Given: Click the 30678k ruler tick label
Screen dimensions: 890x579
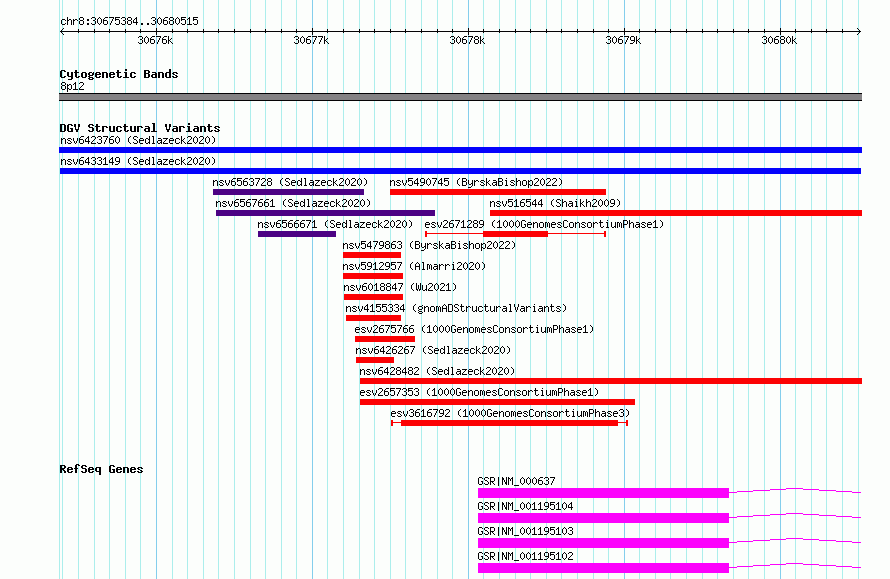Looking at the screenshot, I should point(467,40).
